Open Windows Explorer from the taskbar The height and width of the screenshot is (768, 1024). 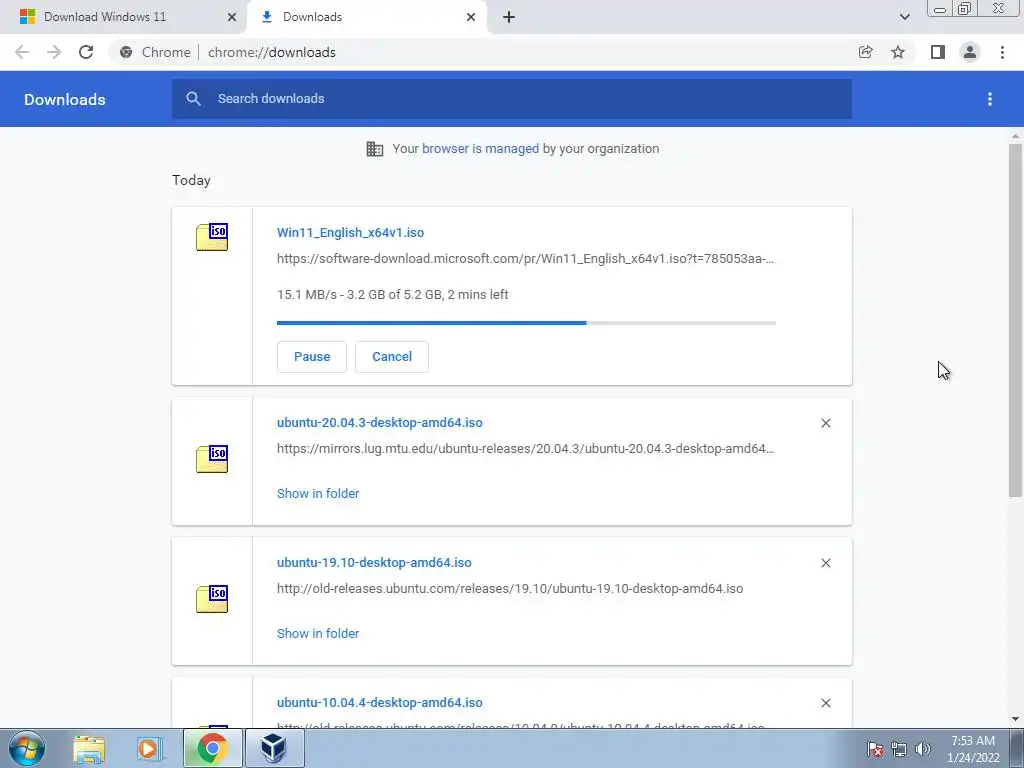[x=89, y=748]
